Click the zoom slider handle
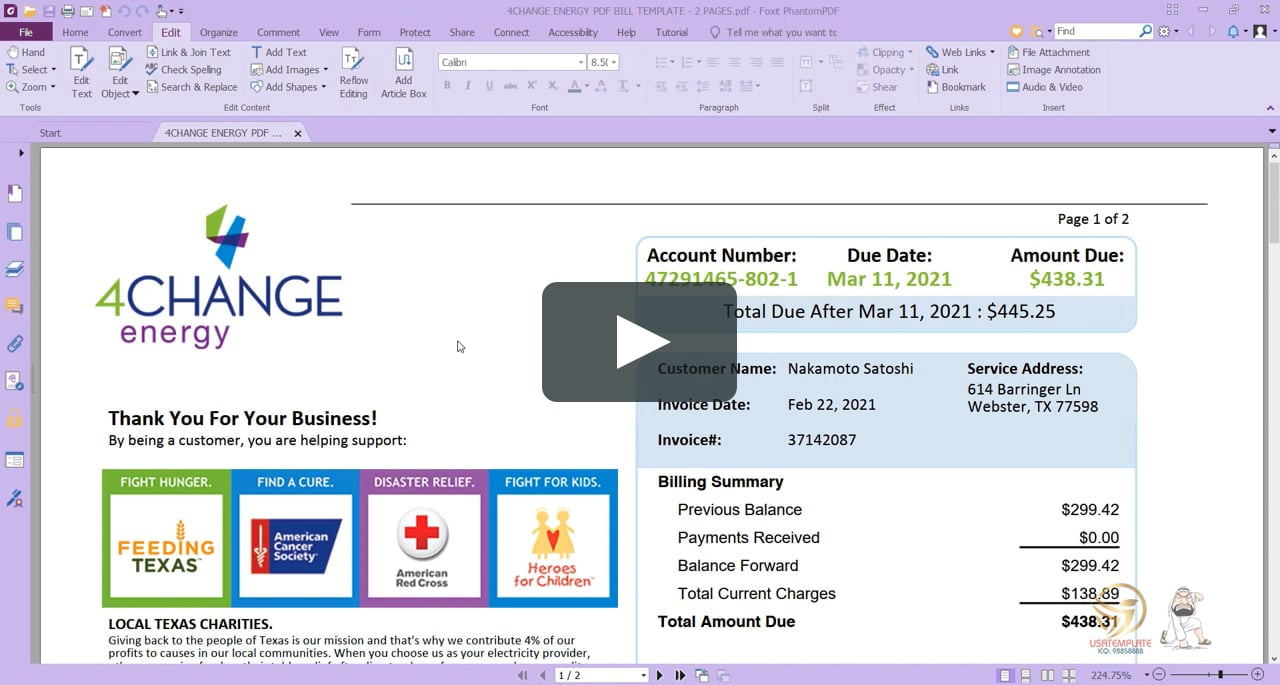The image size is (1280, 685). (x=1220, y=676)
